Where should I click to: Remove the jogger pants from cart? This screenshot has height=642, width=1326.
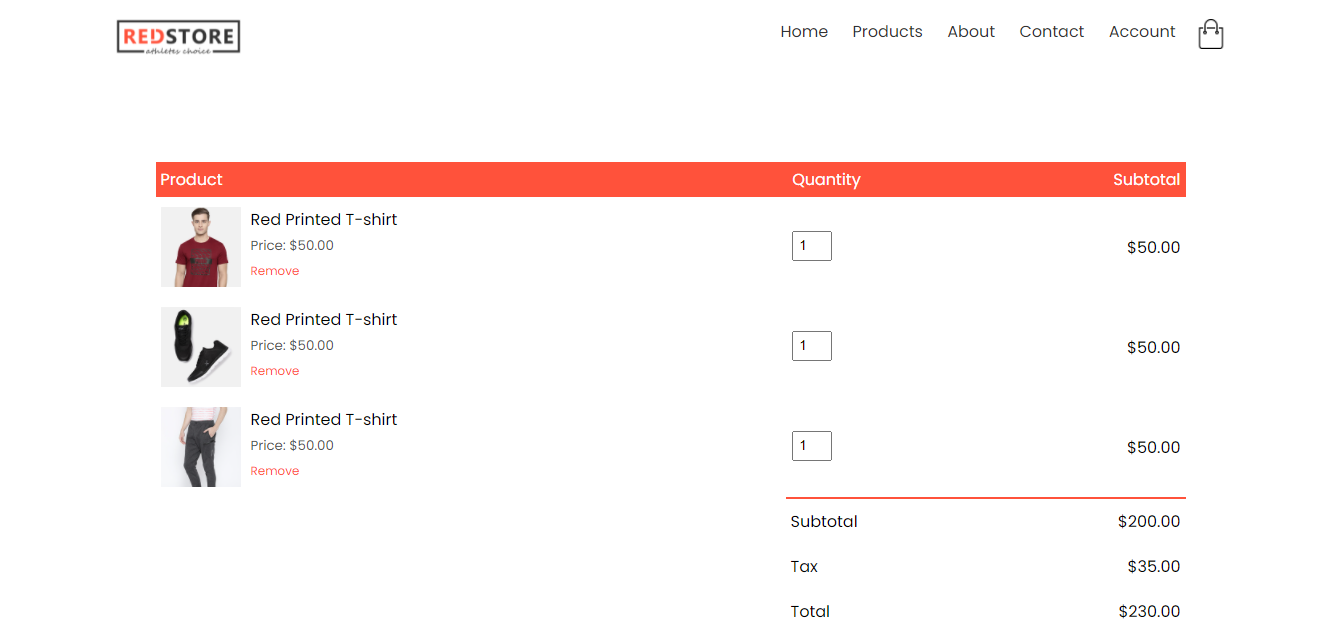274,470
